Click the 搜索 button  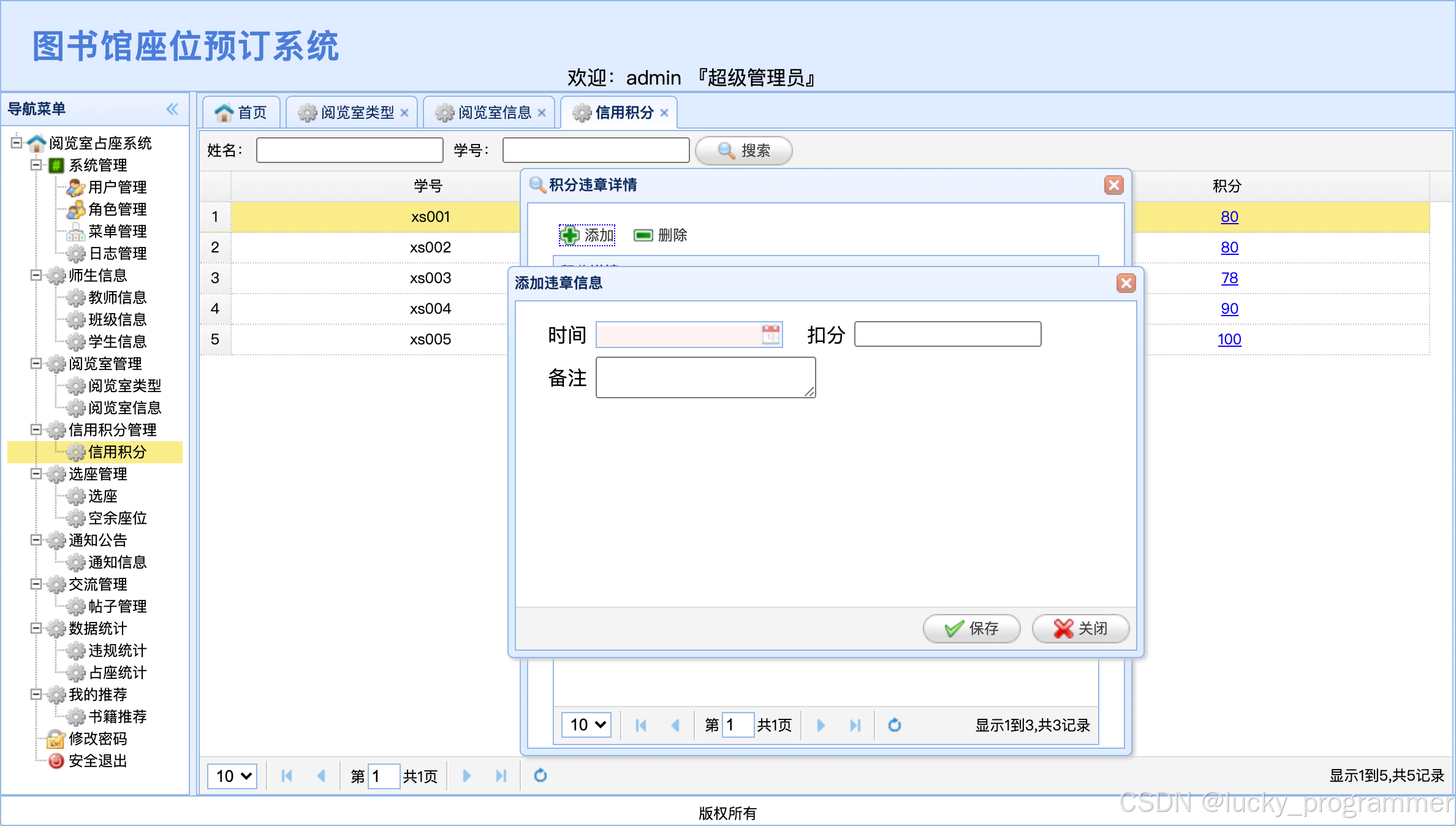point(743,151)
